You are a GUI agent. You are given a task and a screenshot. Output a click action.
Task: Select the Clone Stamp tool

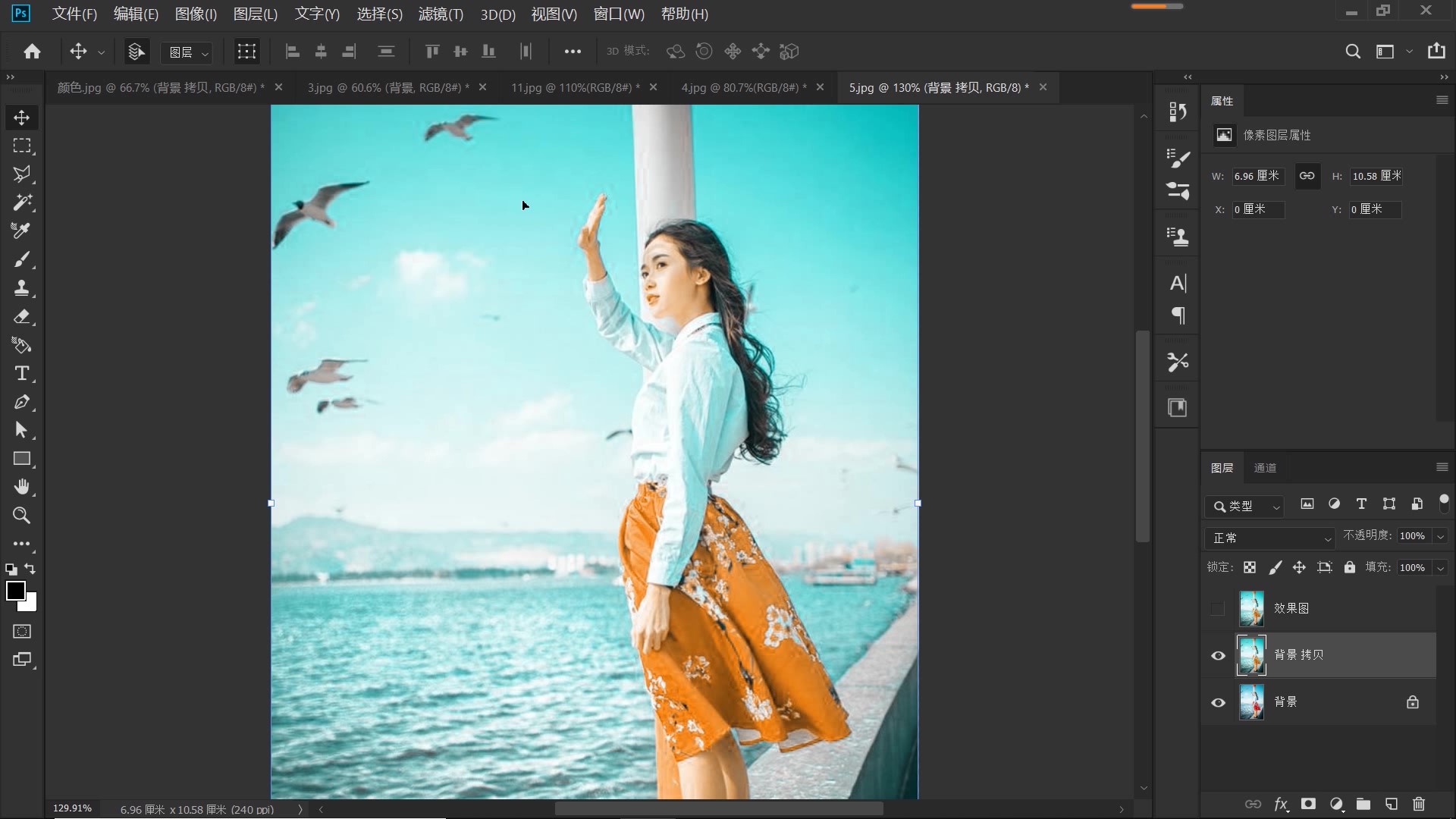[x=23, y=287]
